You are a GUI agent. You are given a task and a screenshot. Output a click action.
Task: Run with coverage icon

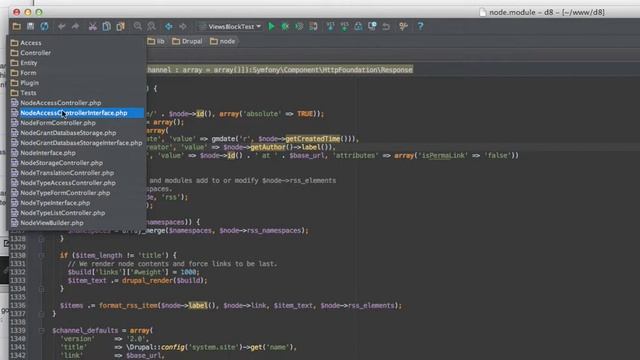coord(299,27)
